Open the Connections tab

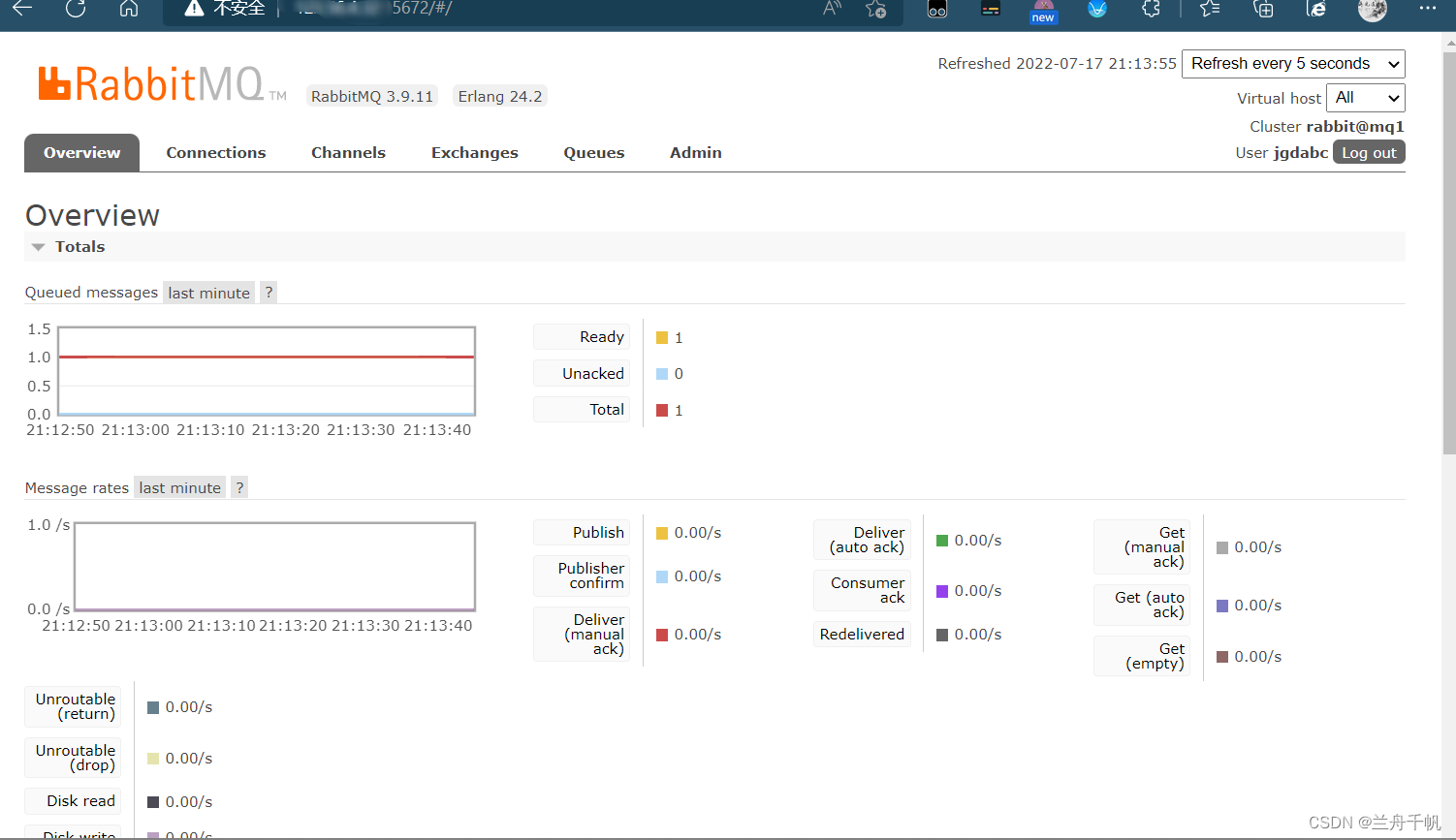[x=215, y=152]
